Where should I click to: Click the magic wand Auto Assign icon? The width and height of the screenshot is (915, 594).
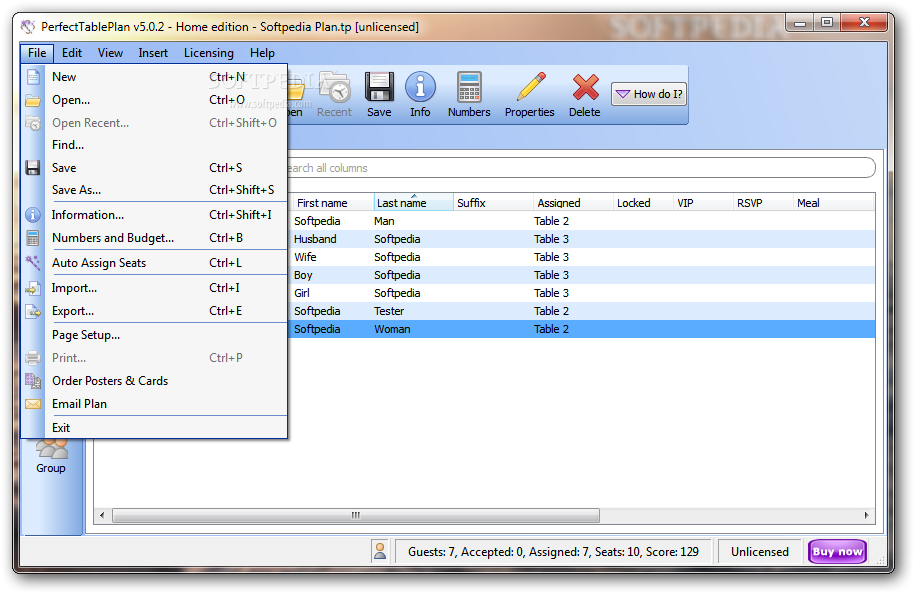pos(33,263)
